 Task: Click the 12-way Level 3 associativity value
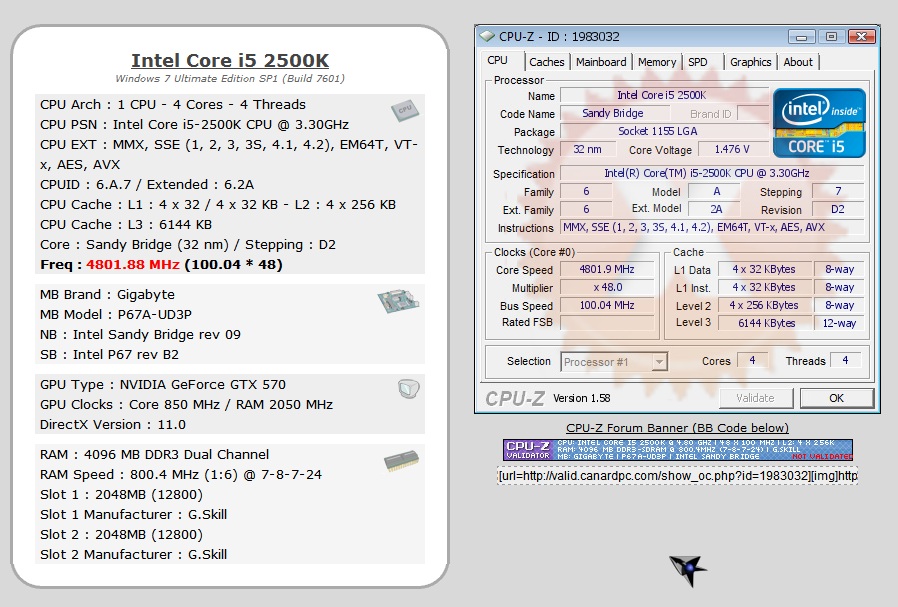click(839, 323)
